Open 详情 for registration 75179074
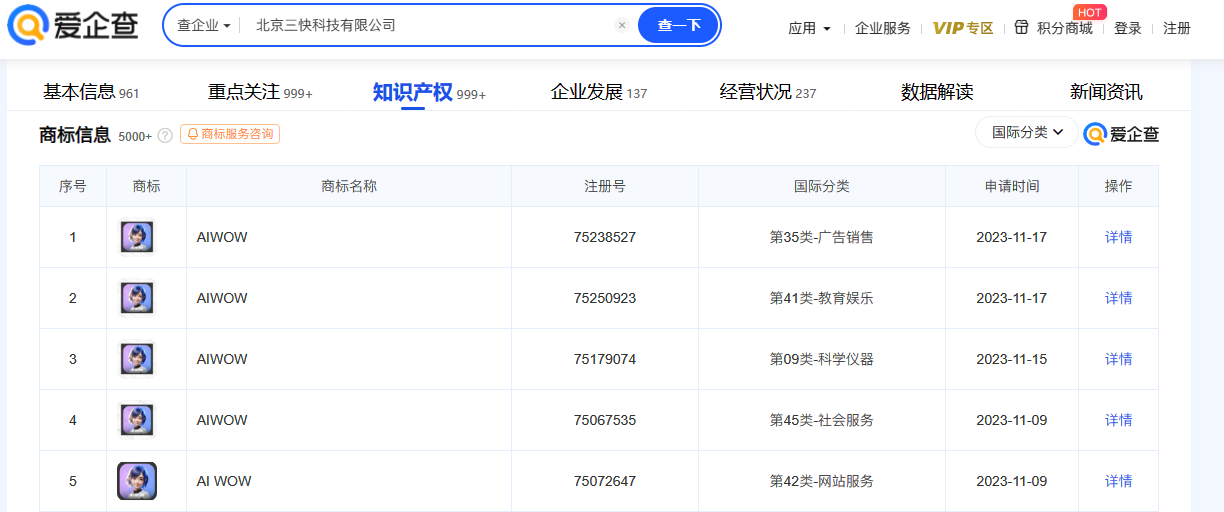The height and width of the screenshot is (512, 1224). coord(1118,359)
